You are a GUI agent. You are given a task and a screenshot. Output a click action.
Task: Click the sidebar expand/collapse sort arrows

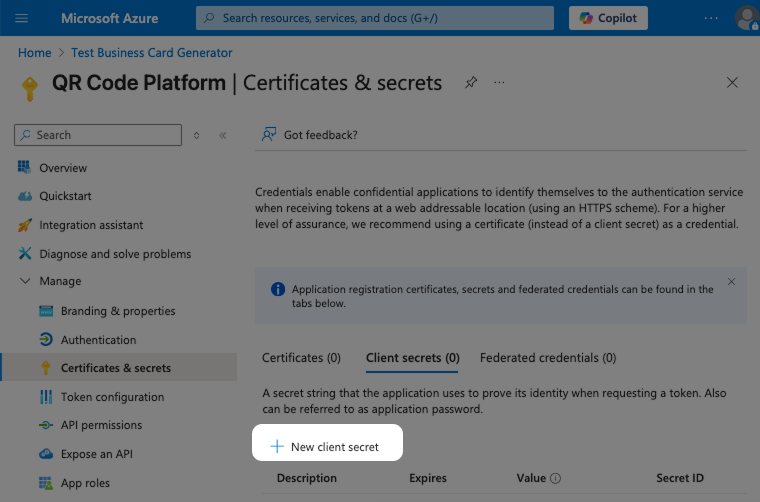click(196, 135)
